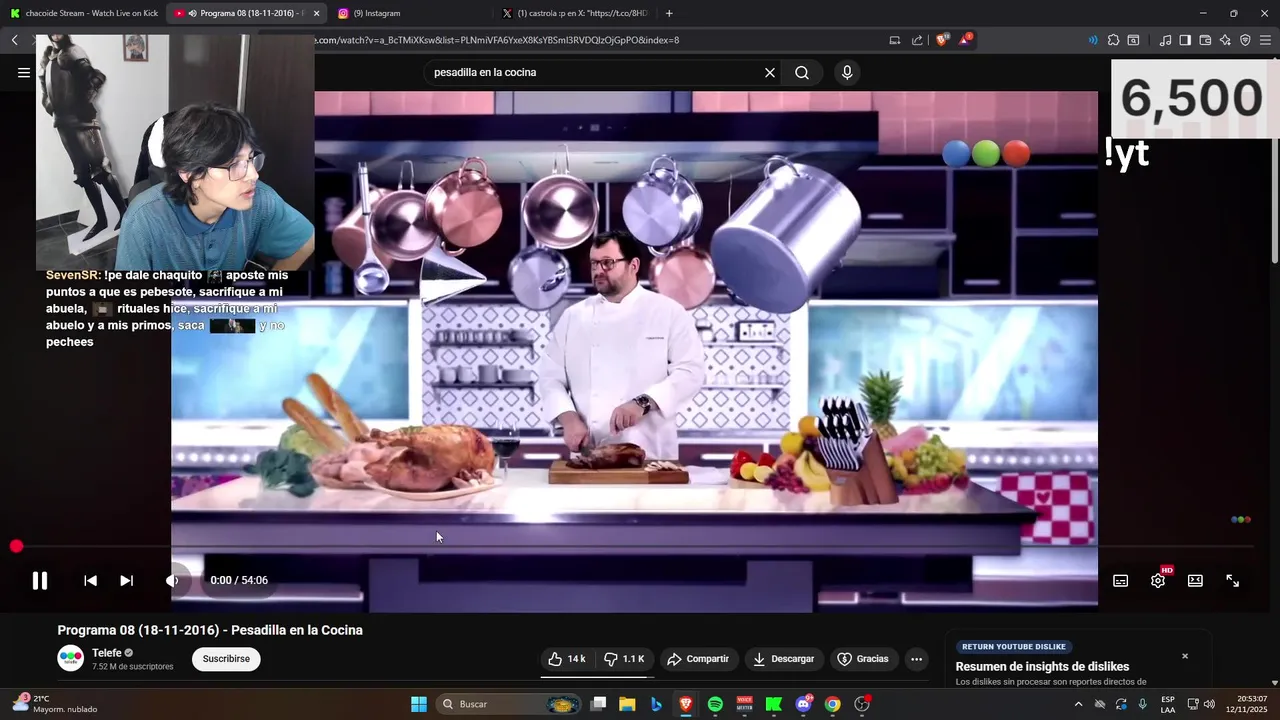Open a new browser tab
The height and width of the screenshot is (720, 1280).
coord(669,13)
